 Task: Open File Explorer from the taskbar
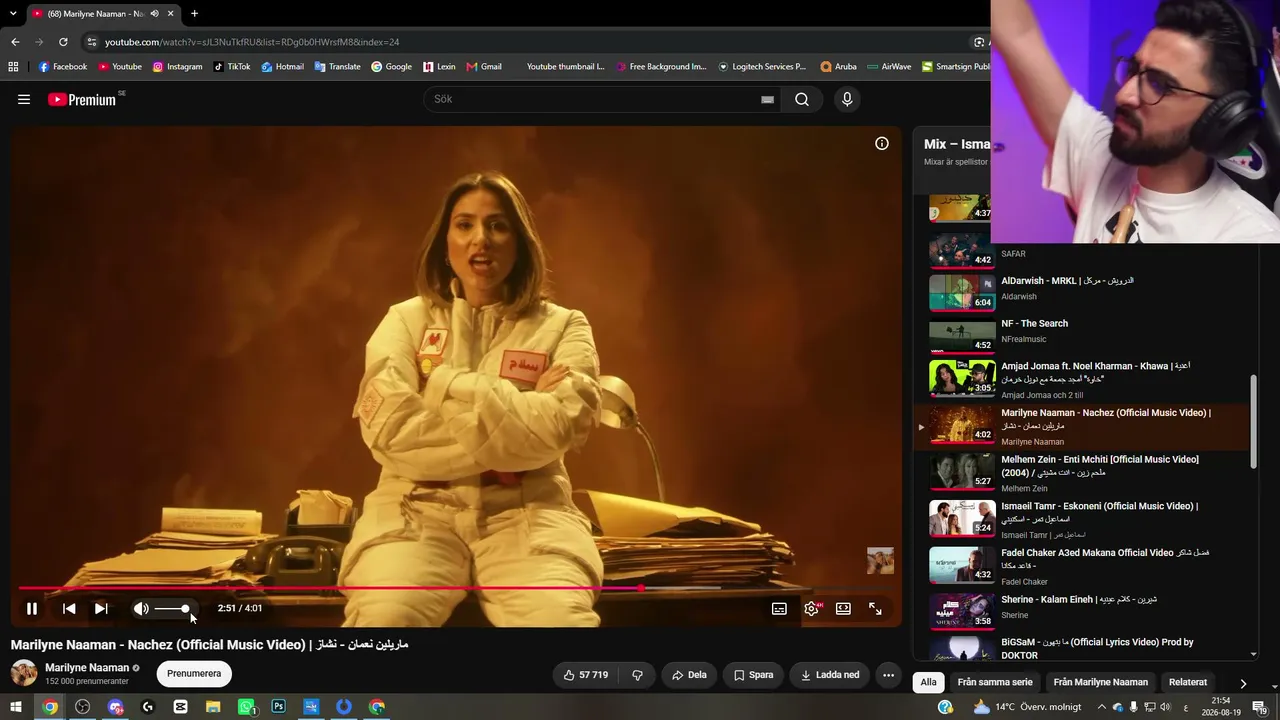click(213, 707)
